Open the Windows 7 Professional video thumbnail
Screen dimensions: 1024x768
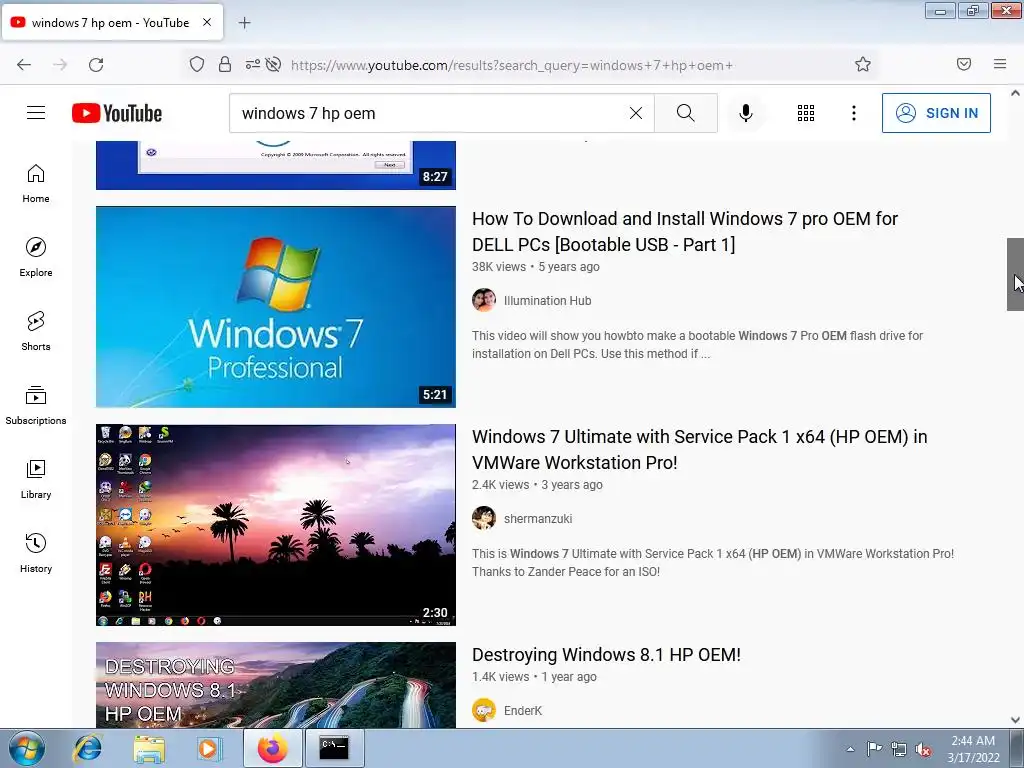point(276,307)
